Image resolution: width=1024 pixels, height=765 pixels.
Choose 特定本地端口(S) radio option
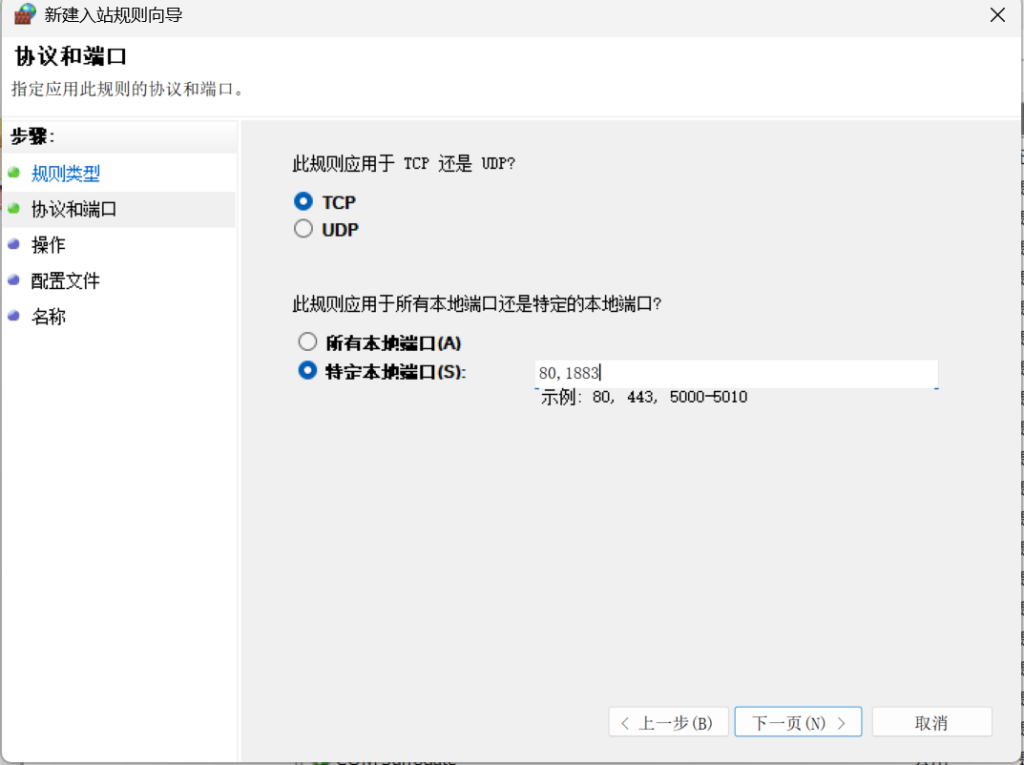coord(307,371)
